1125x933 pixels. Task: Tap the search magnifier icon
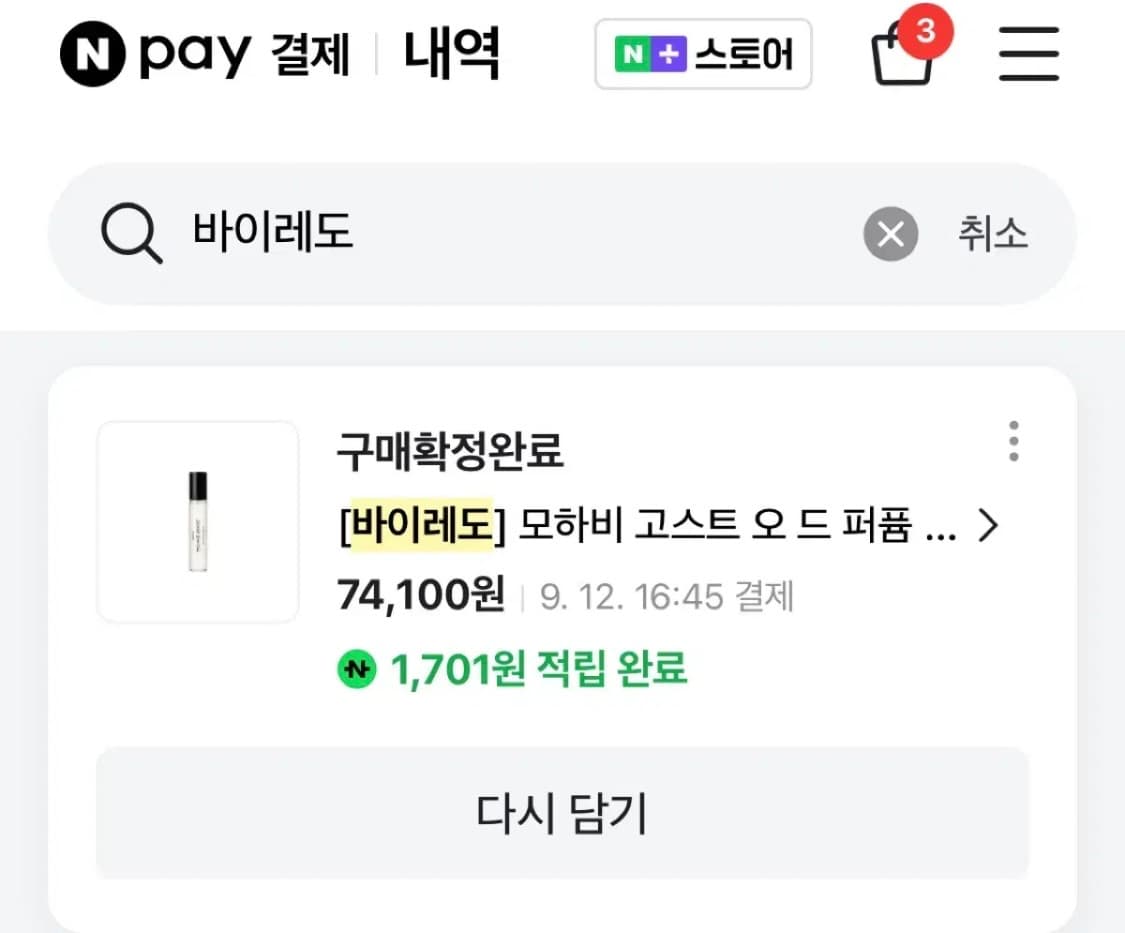coord(130,233)
